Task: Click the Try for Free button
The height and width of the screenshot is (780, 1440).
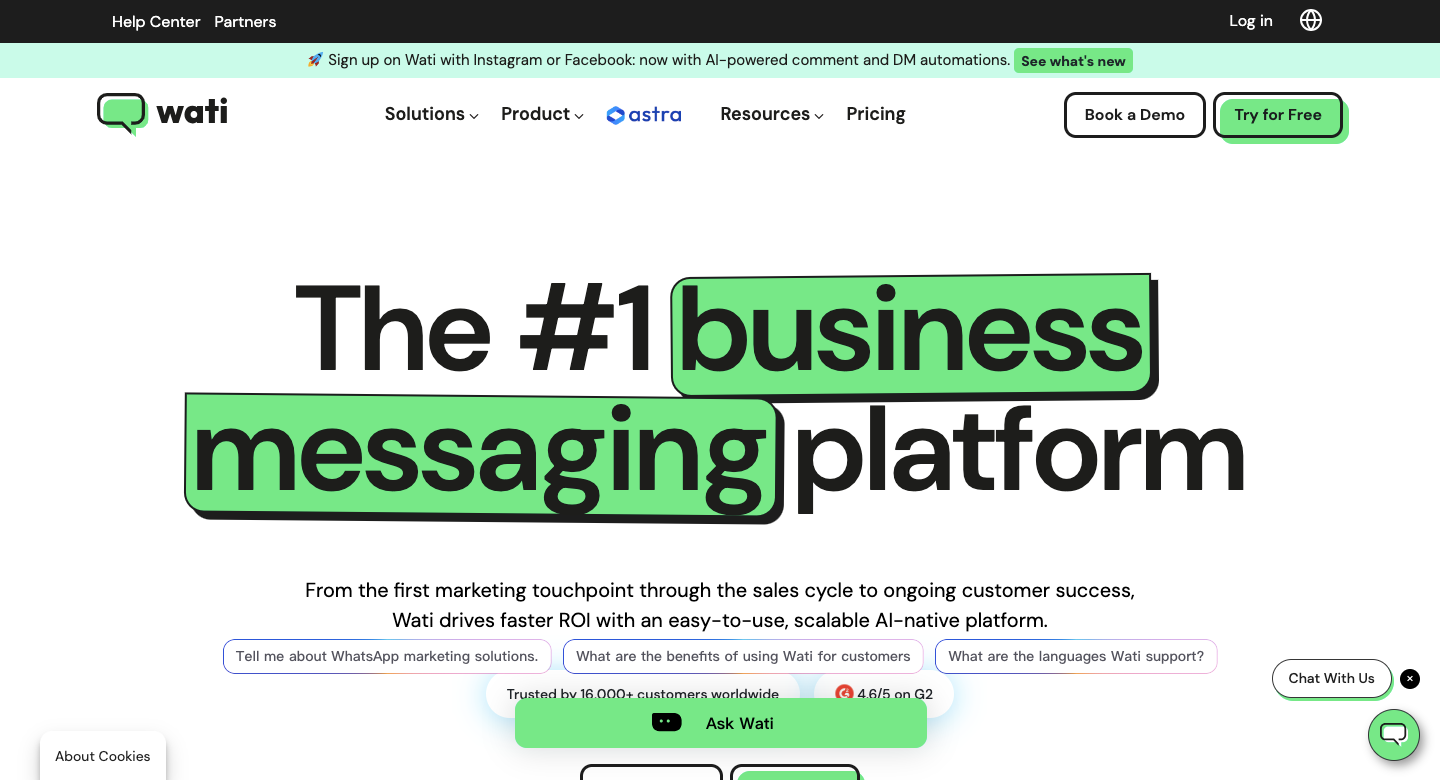Action: (x=1278, y=115)
